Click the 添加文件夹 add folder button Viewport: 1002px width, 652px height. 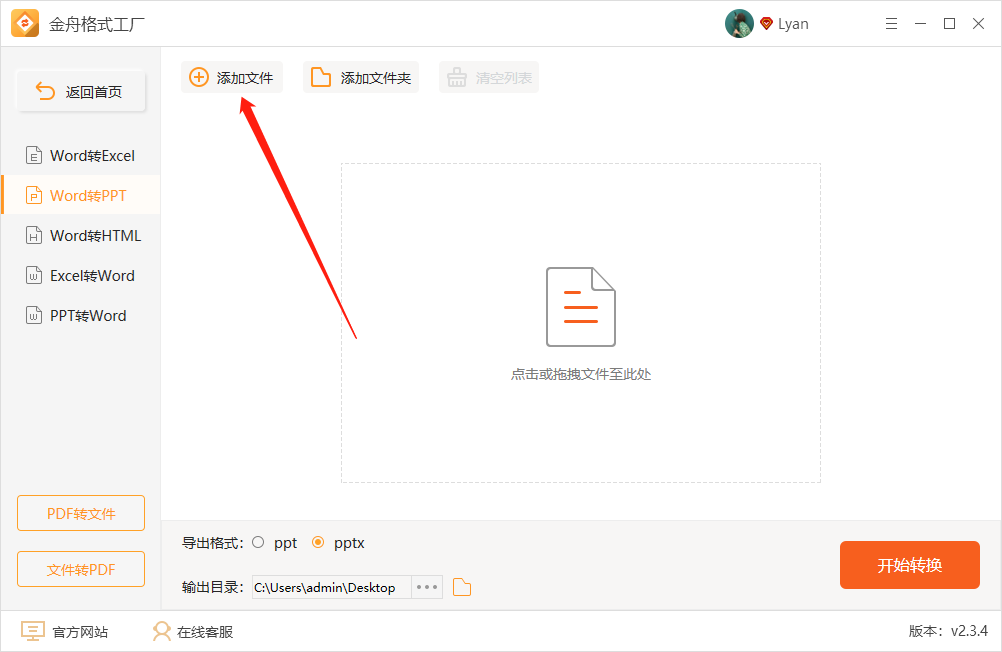tap(360, 77)
